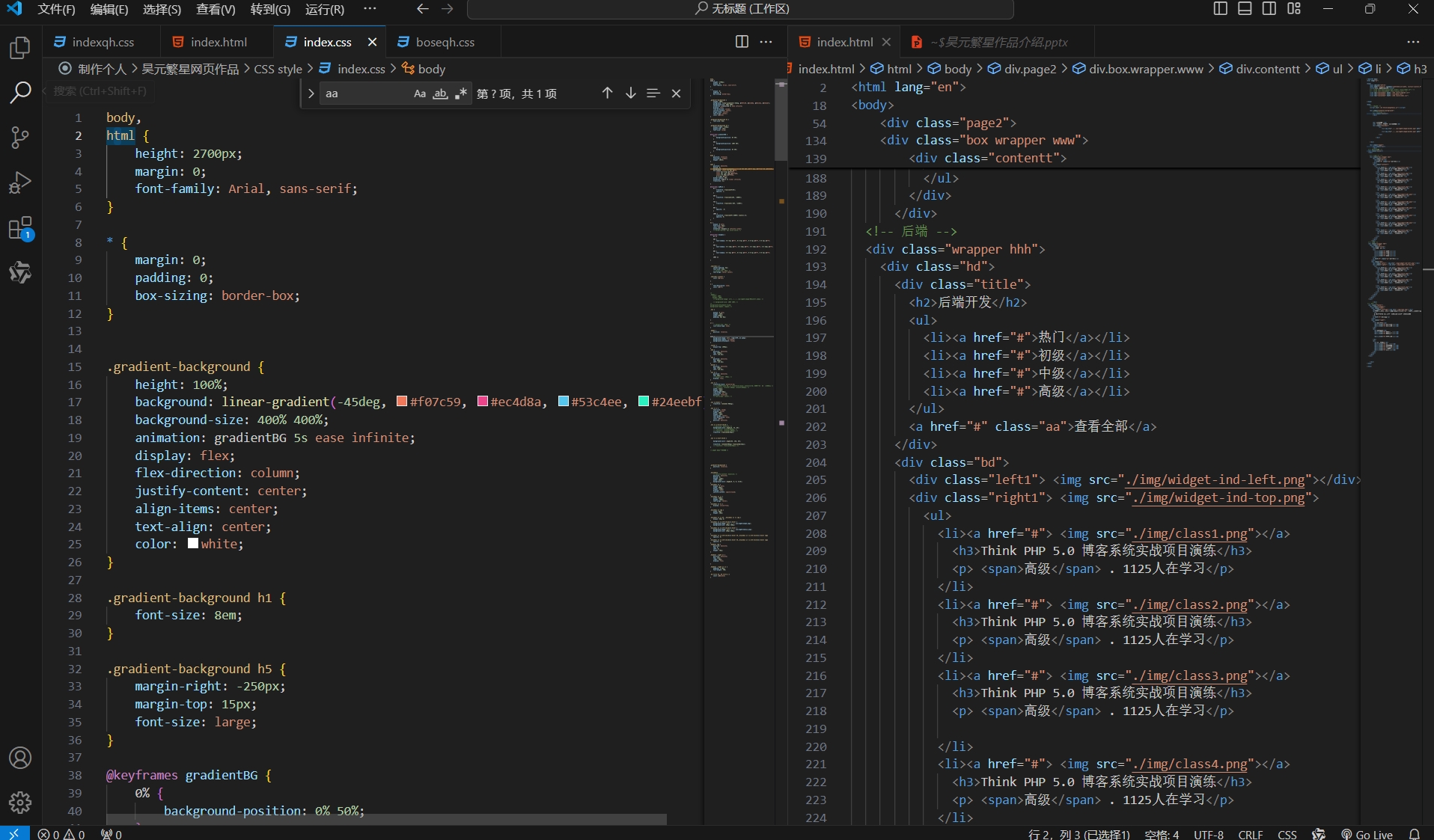The width and height of the screenshot is (1434, 840).
Task: Click cursor position 行 2, 列 3
Action: (x=1078, y=834)
